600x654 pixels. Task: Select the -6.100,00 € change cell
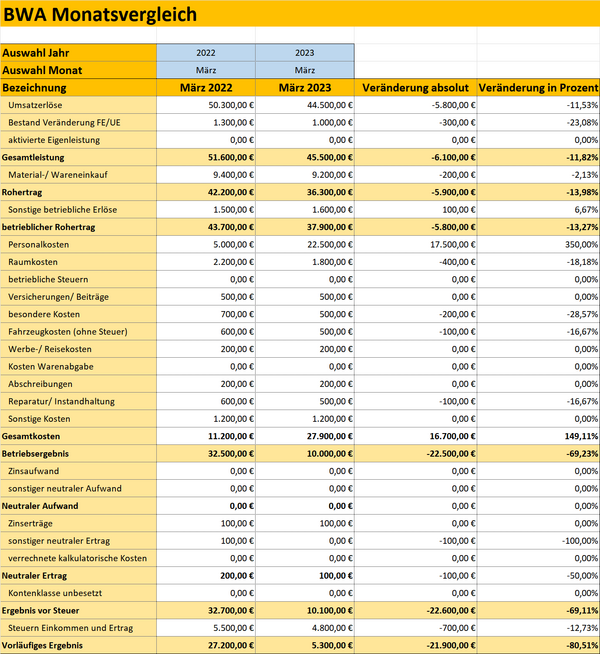(416, 158)
